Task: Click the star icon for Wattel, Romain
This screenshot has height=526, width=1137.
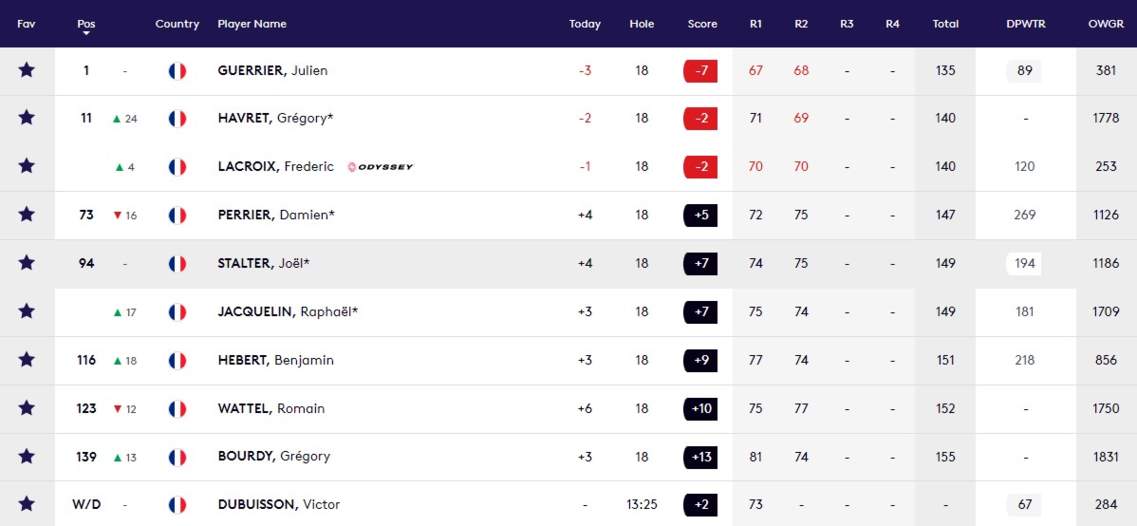Action: click(27, 408)
